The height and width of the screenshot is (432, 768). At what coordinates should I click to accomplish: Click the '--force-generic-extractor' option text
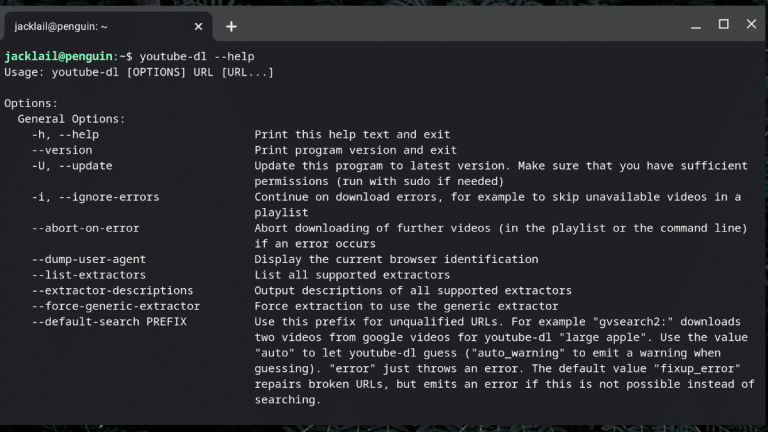pyautogui.click(x=116, y=306)
